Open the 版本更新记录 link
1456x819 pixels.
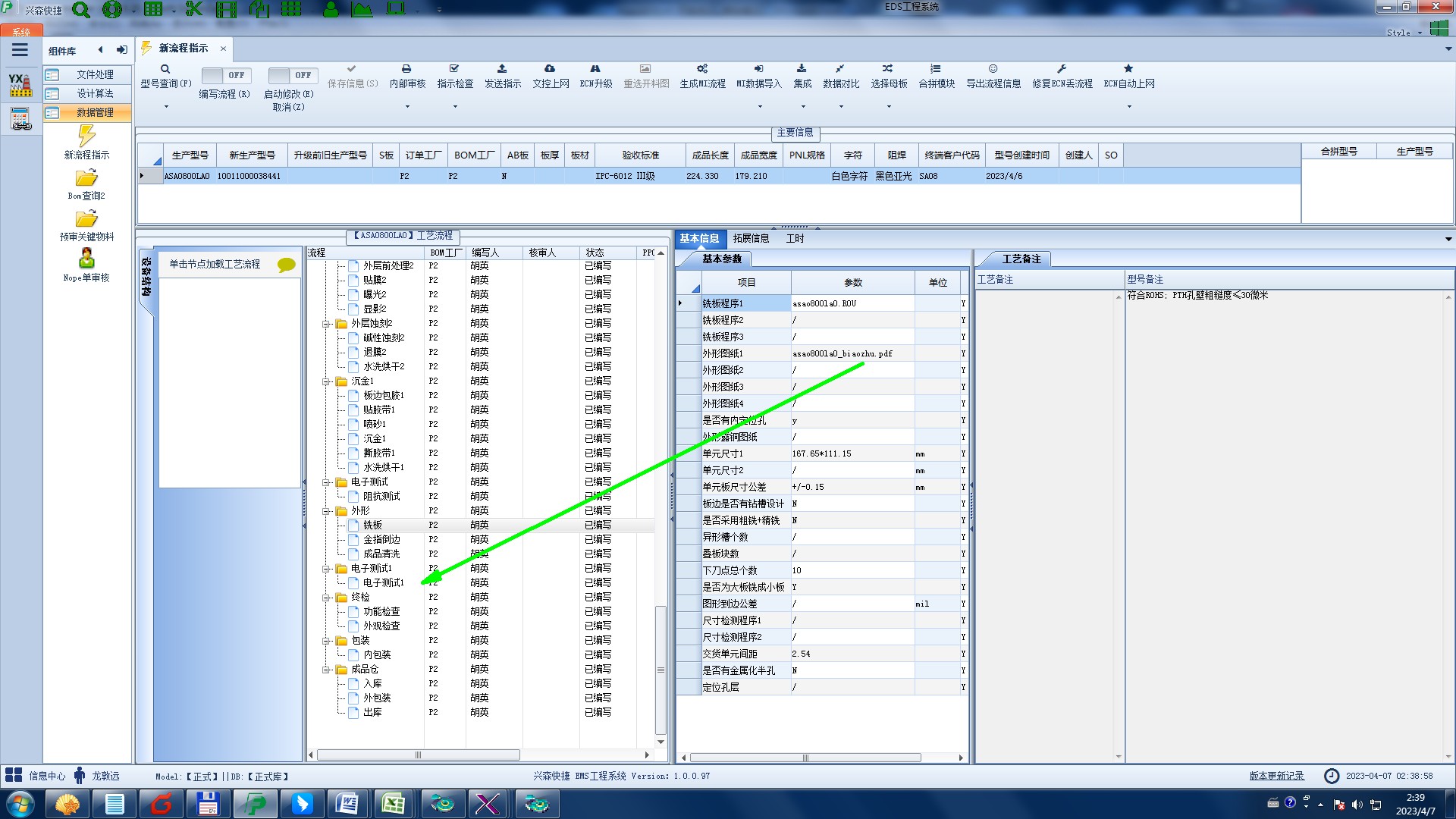pyautogui.click(x=1276, y=776)
